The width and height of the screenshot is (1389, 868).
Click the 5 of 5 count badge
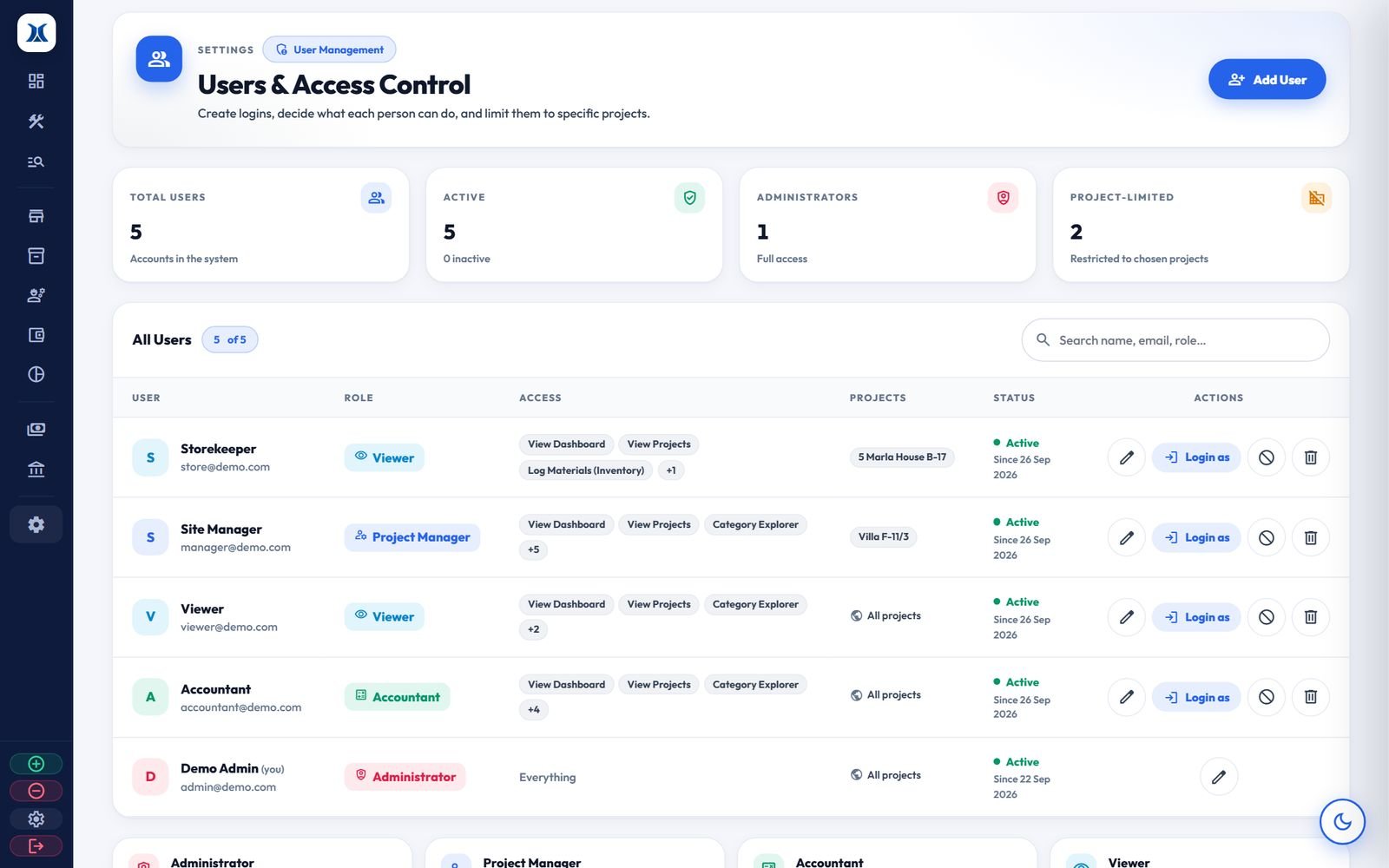coord(230,339)
